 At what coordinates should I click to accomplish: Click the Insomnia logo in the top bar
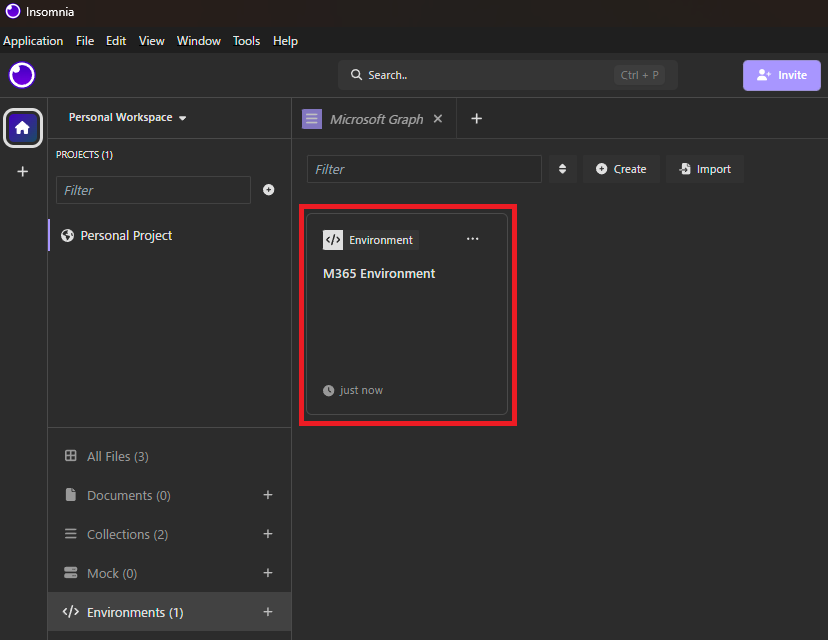pos(21,75)
